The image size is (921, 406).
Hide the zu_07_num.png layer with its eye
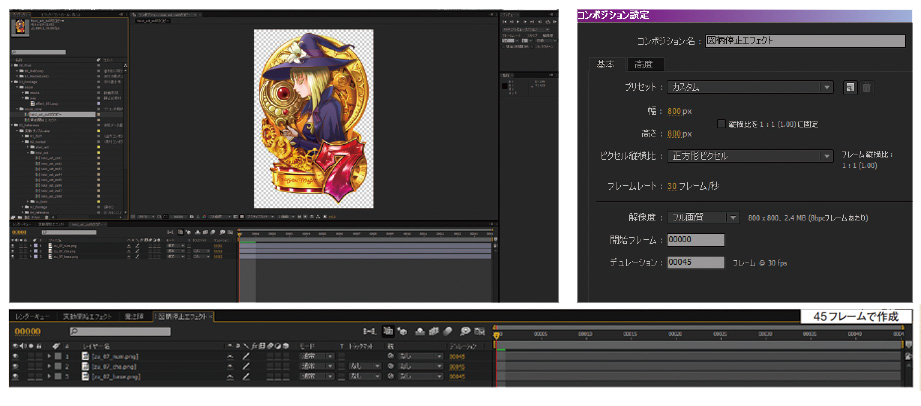click(x=15, y=357)
